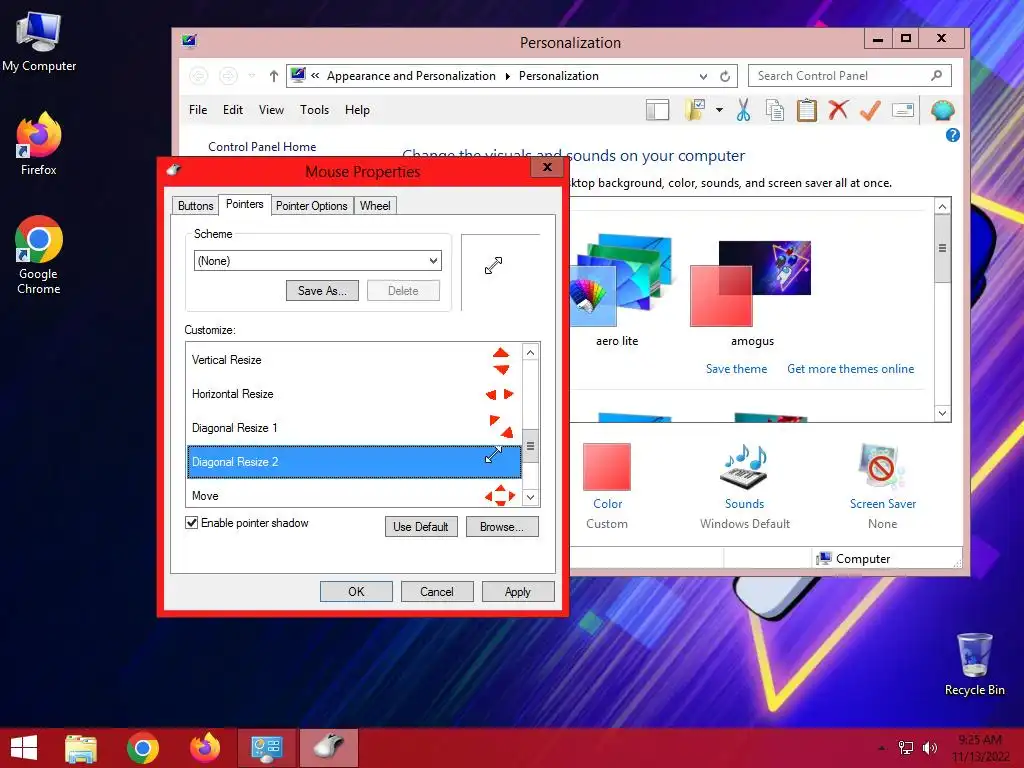Select the amogus theme thumbnail

(x=751, y=283)
